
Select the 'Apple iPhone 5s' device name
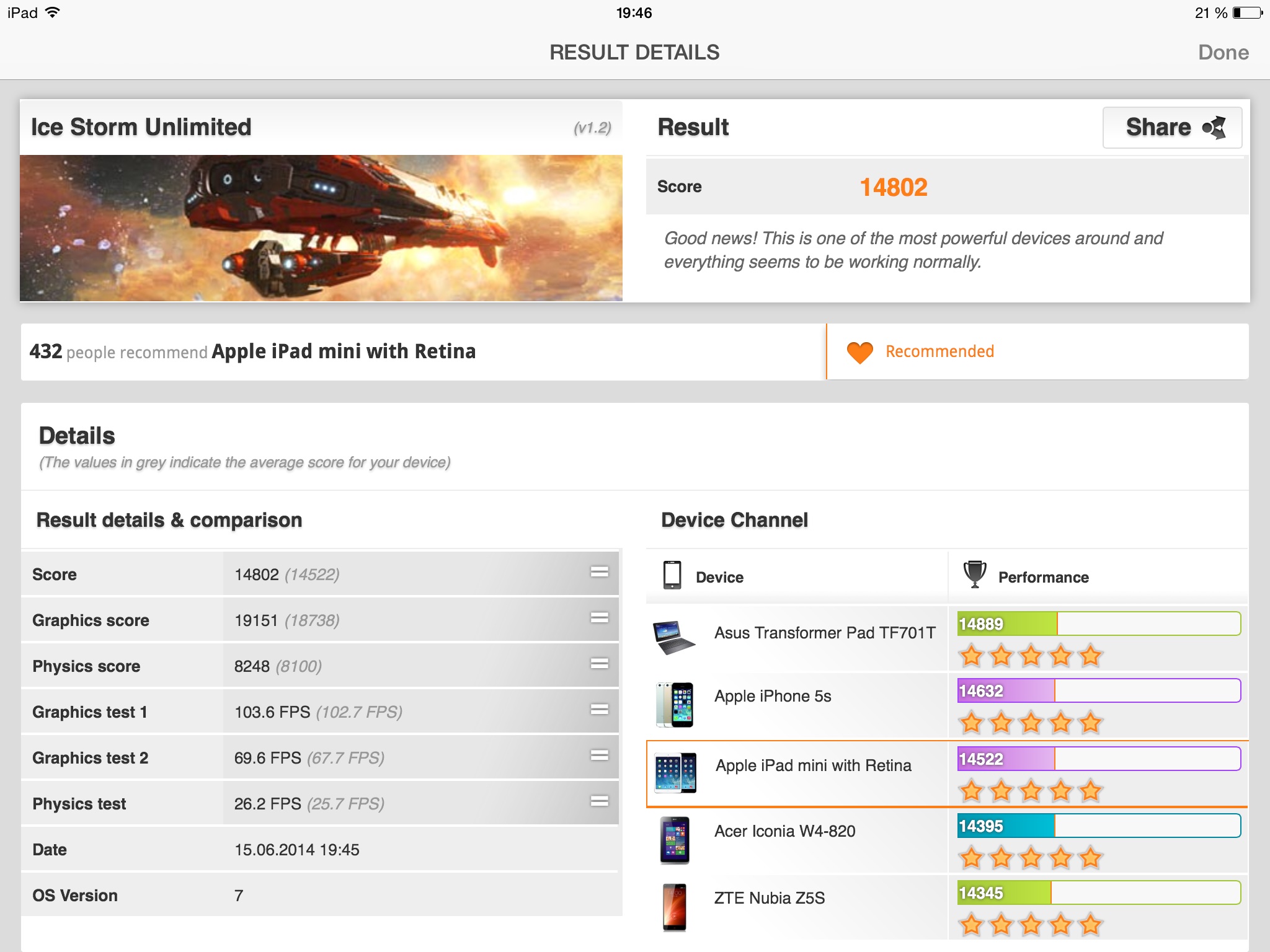click(773, 696)
